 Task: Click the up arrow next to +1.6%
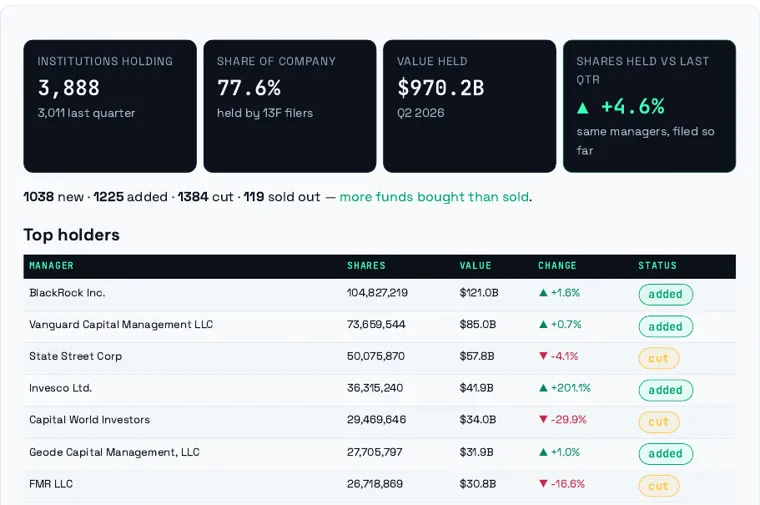pos(543,293)
